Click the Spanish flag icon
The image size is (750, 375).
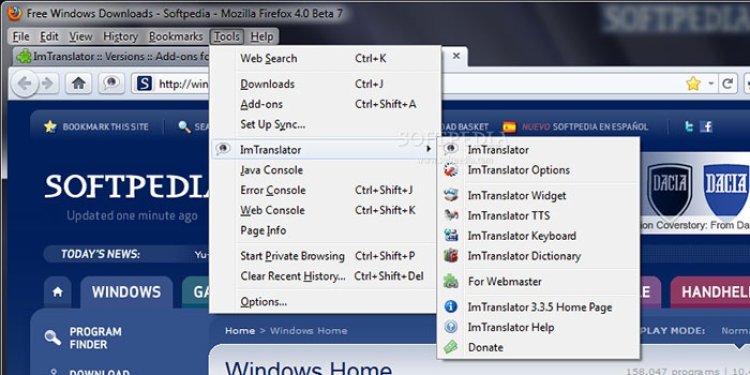(509, 127)
